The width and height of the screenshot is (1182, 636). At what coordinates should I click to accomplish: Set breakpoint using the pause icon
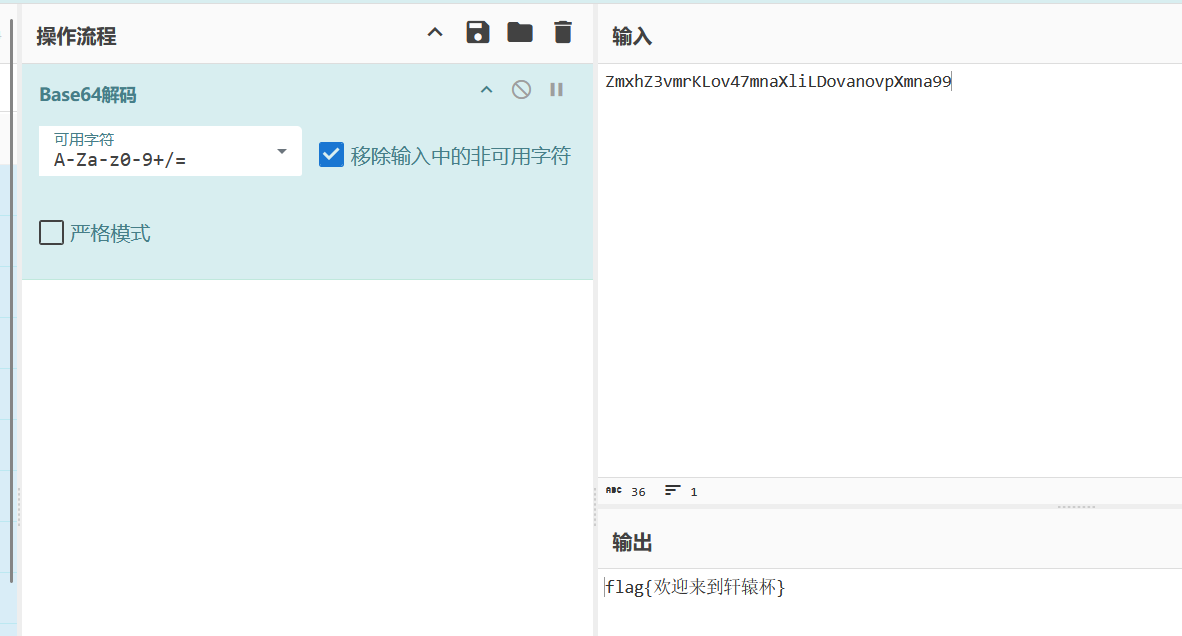(x=556, y=90)
